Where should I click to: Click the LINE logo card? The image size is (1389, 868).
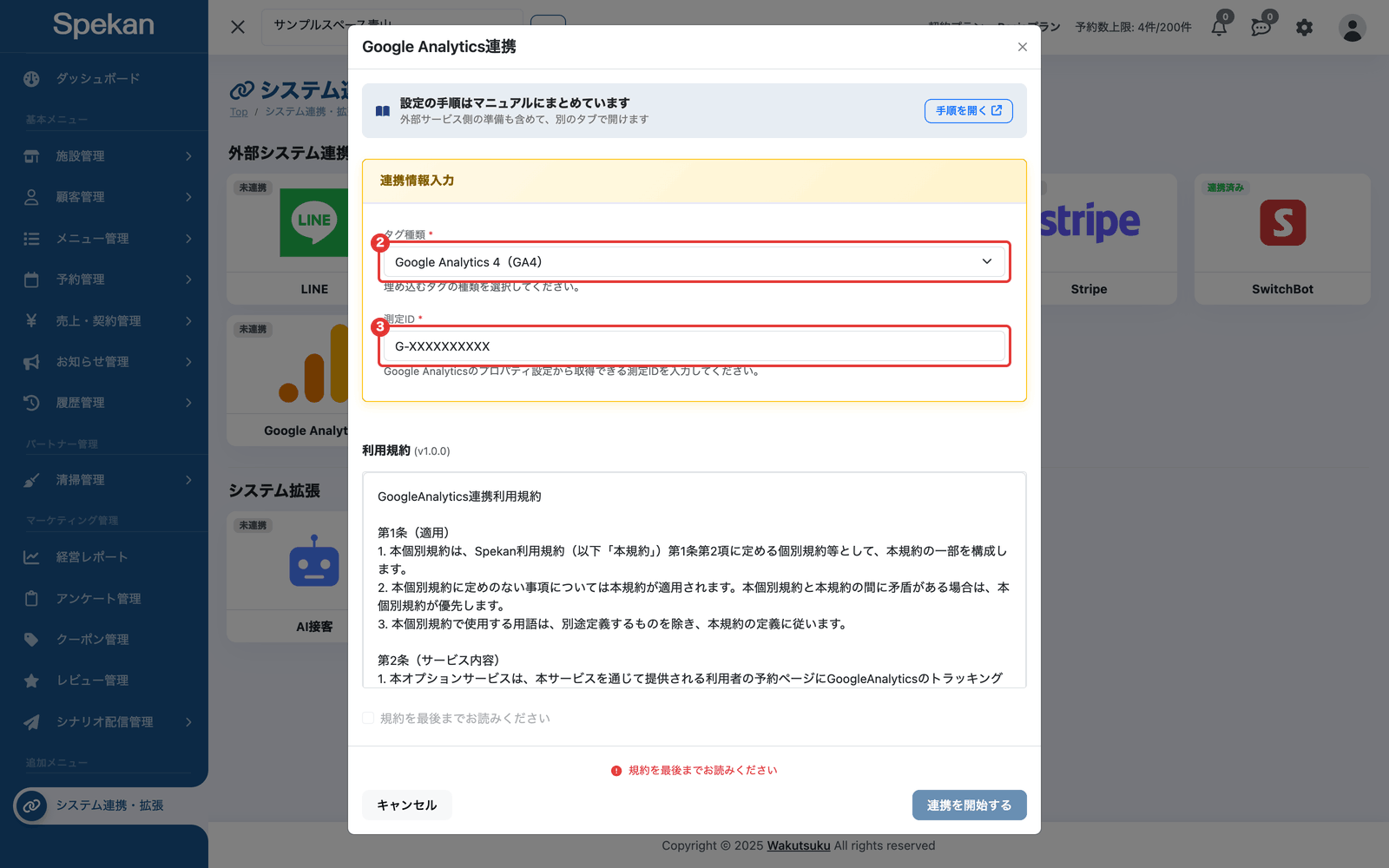(x=288, y=239)
